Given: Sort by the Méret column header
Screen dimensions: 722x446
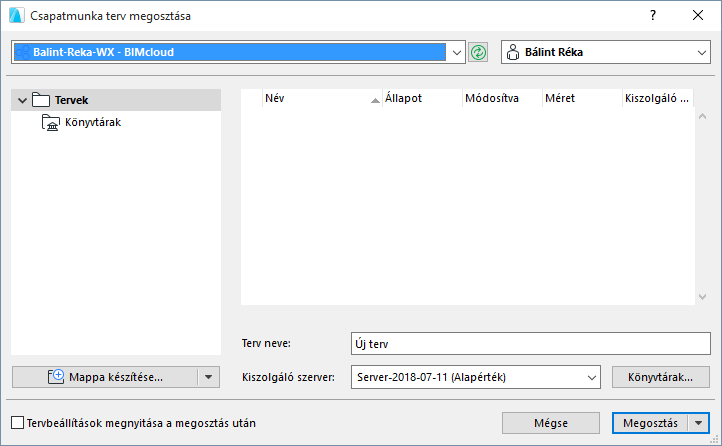Looking at the screenshot, I should click(x=582, y=98).
